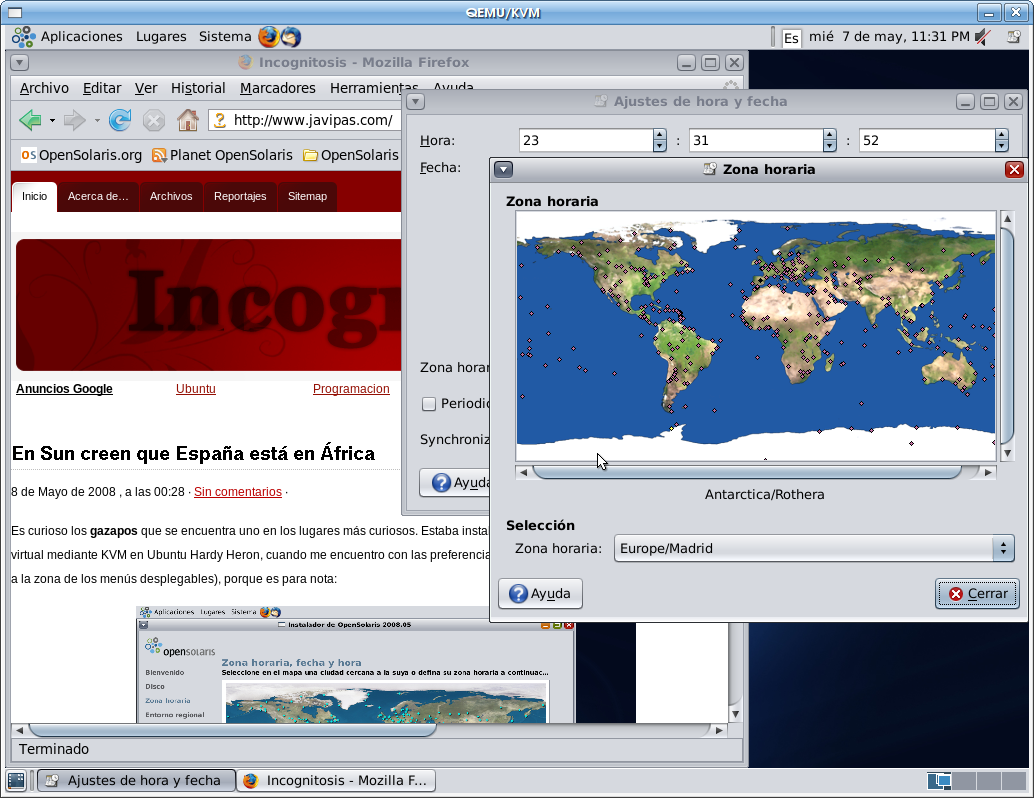Toggle the Periodic checkbox in time settings

(429, 404)
